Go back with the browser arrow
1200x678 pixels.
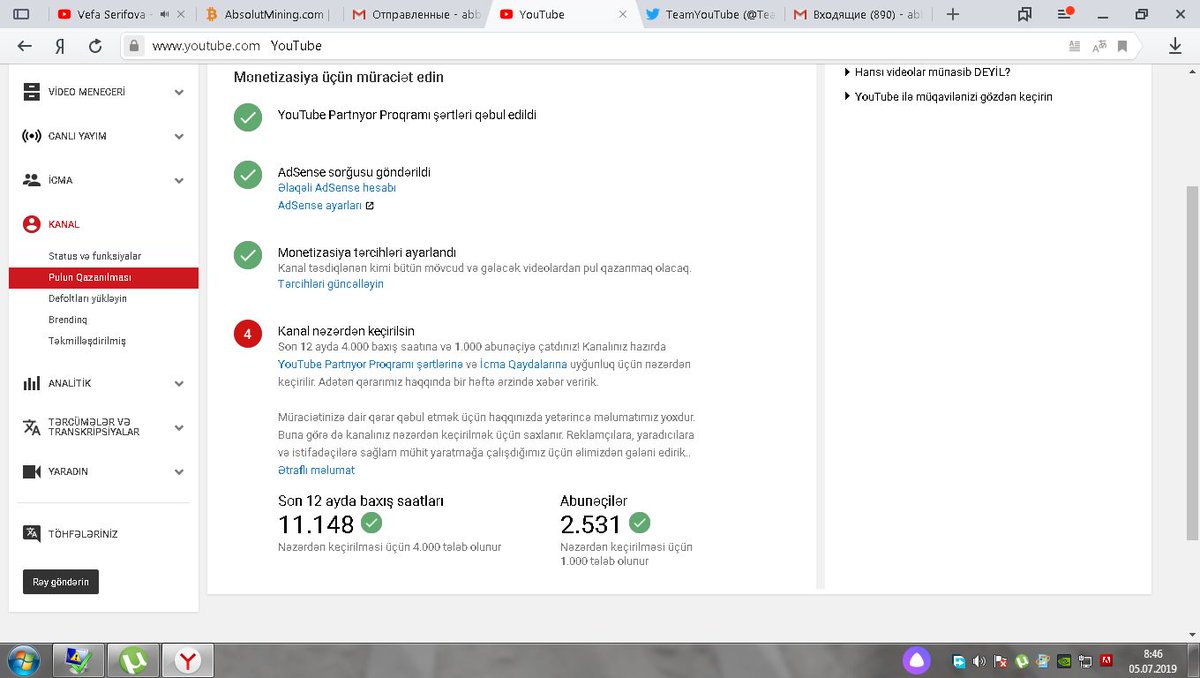(x=25, y=46)
